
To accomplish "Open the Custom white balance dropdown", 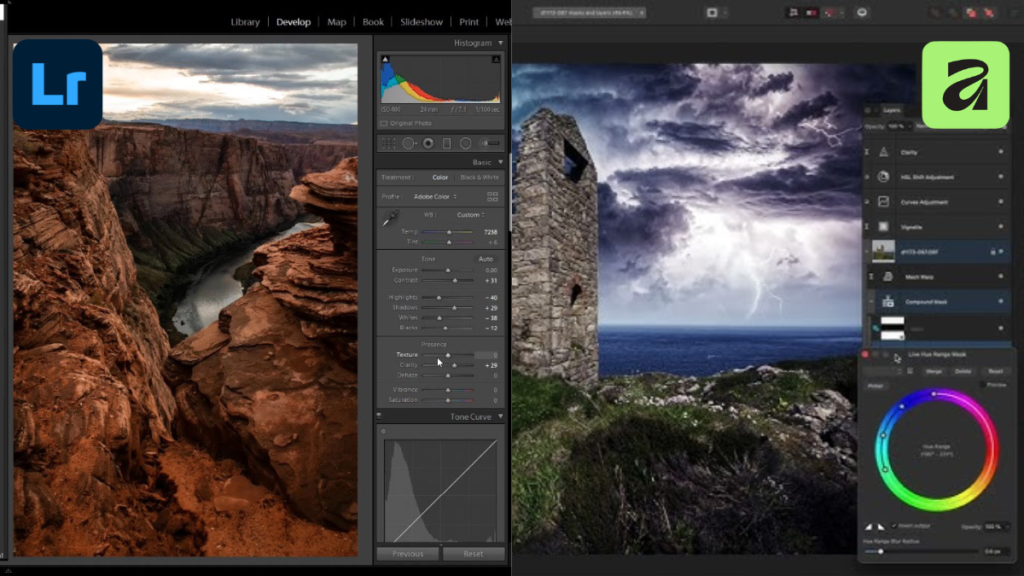I will click(471, 215).
